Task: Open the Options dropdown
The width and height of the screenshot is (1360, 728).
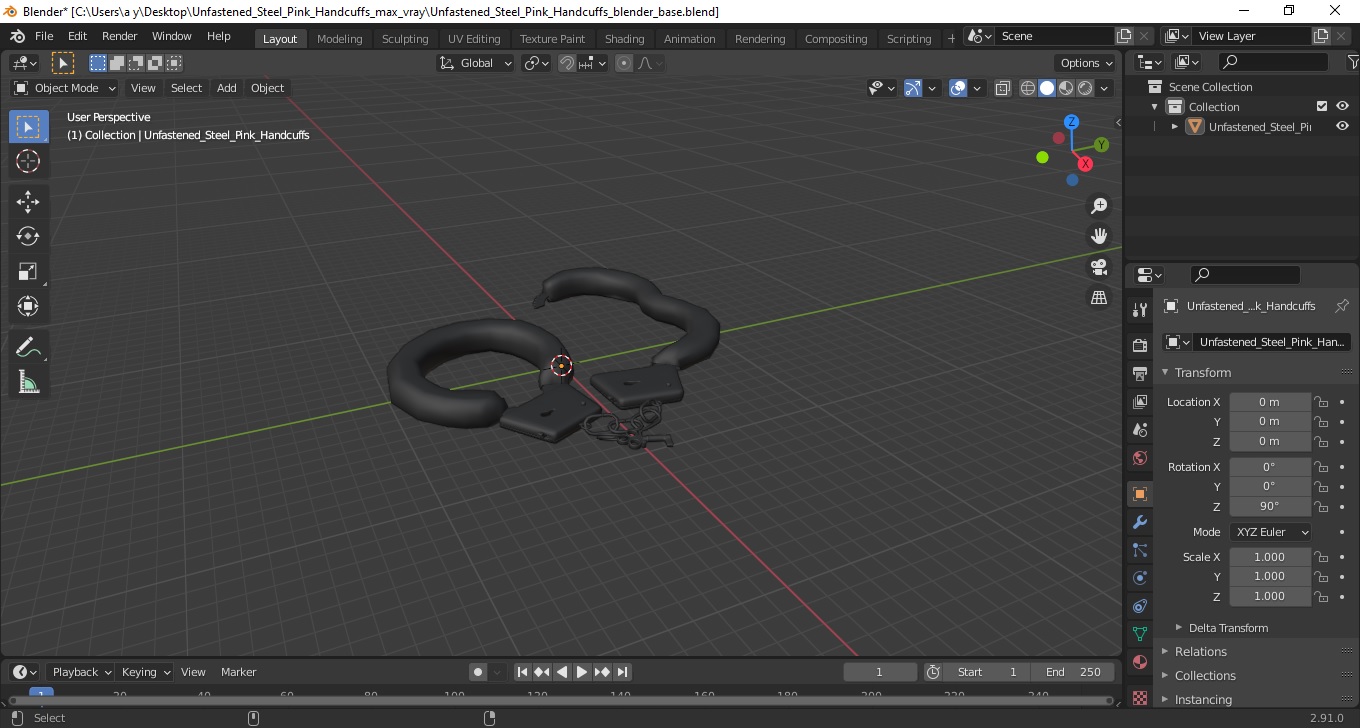Action: coord(1087,63)
